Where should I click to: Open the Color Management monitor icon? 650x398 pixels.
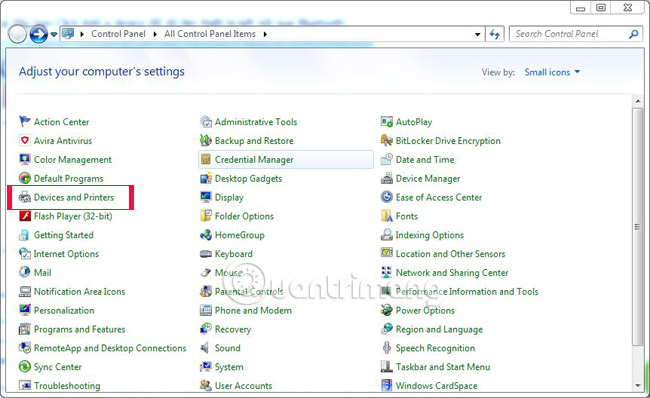point(25,160)
